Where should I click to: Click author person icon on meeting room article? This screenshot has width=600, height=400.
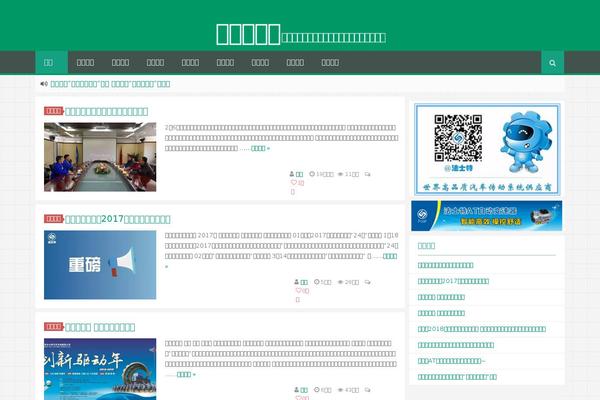click(x=292, y=174)
